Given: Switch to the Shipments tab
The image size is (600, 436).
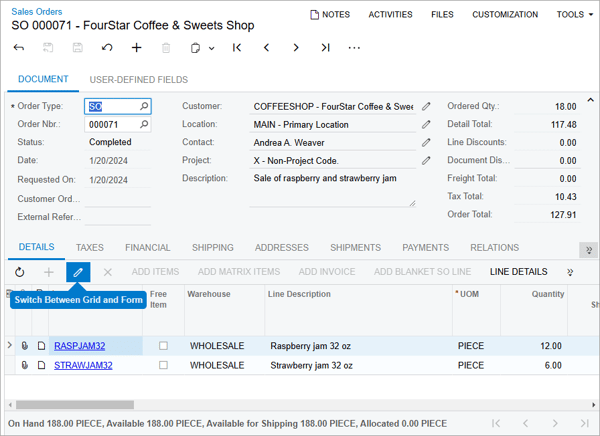Looking at the screenshot, I should pyautogui.click(x=355, y=248).
